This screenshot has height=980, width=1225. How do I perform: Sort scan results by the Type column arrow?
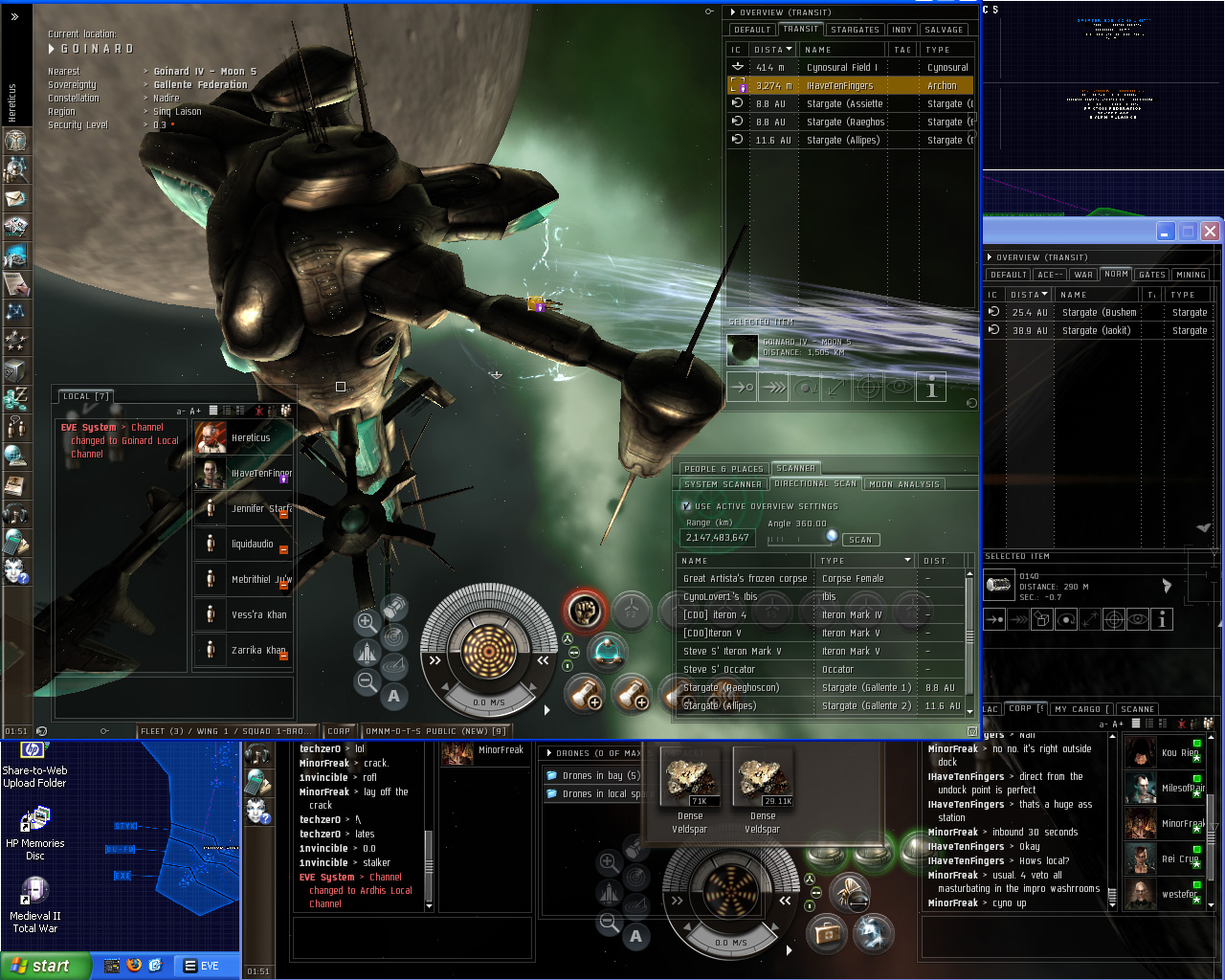(x=907, y=560)
